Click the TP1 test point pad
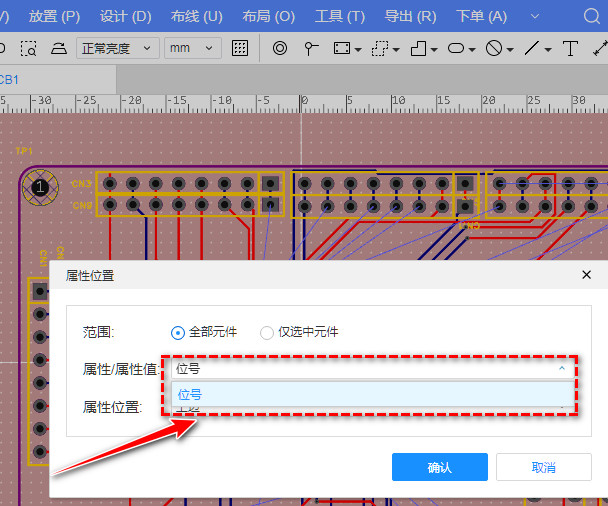Viewport: 608px width, 506px height. 40,187
